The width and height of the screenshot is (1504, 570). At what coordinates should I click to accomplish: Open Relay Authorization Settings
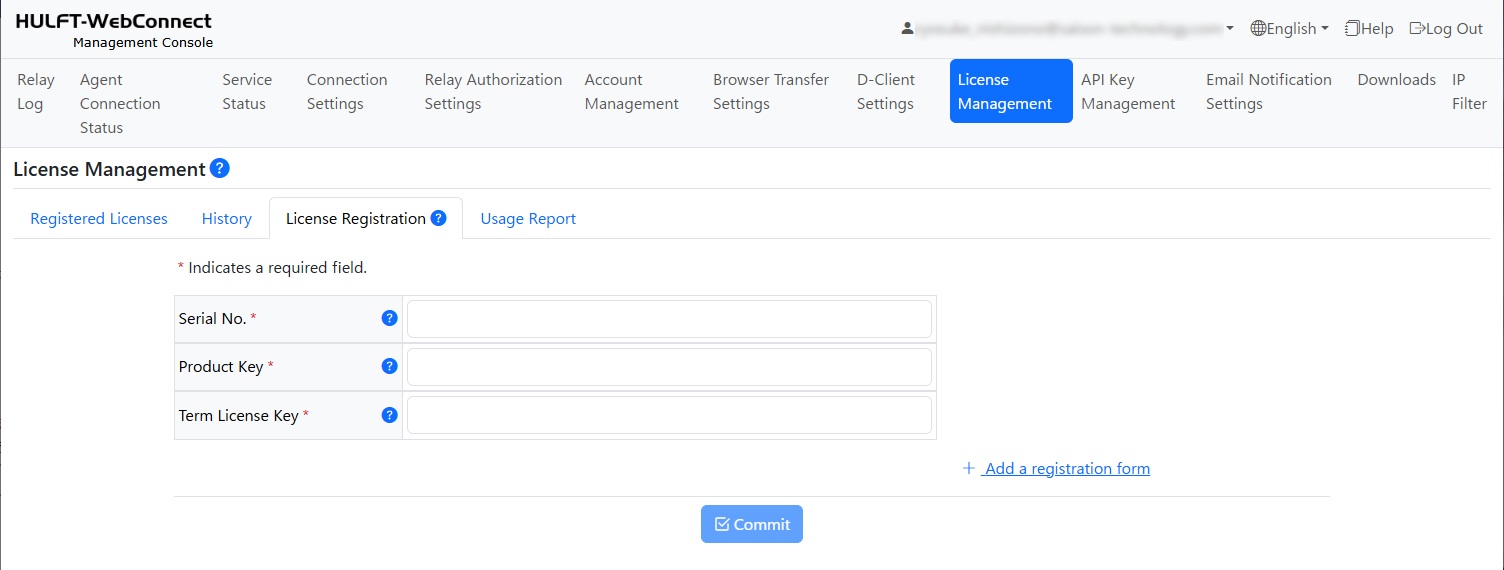(493, 91)
